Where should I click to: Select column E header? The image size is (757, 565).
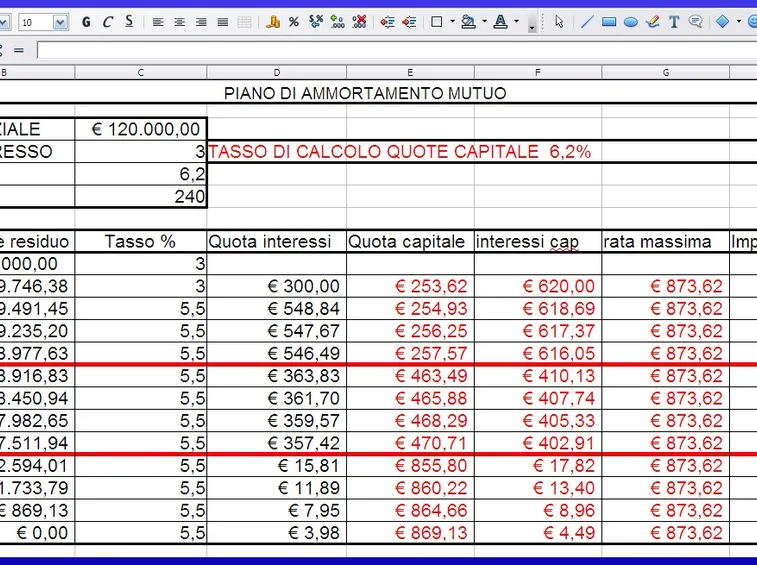[x=410, y=72]
